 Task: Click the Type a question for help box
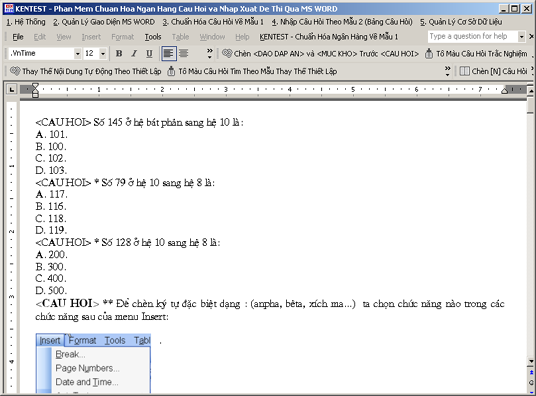tap(472, 36)
